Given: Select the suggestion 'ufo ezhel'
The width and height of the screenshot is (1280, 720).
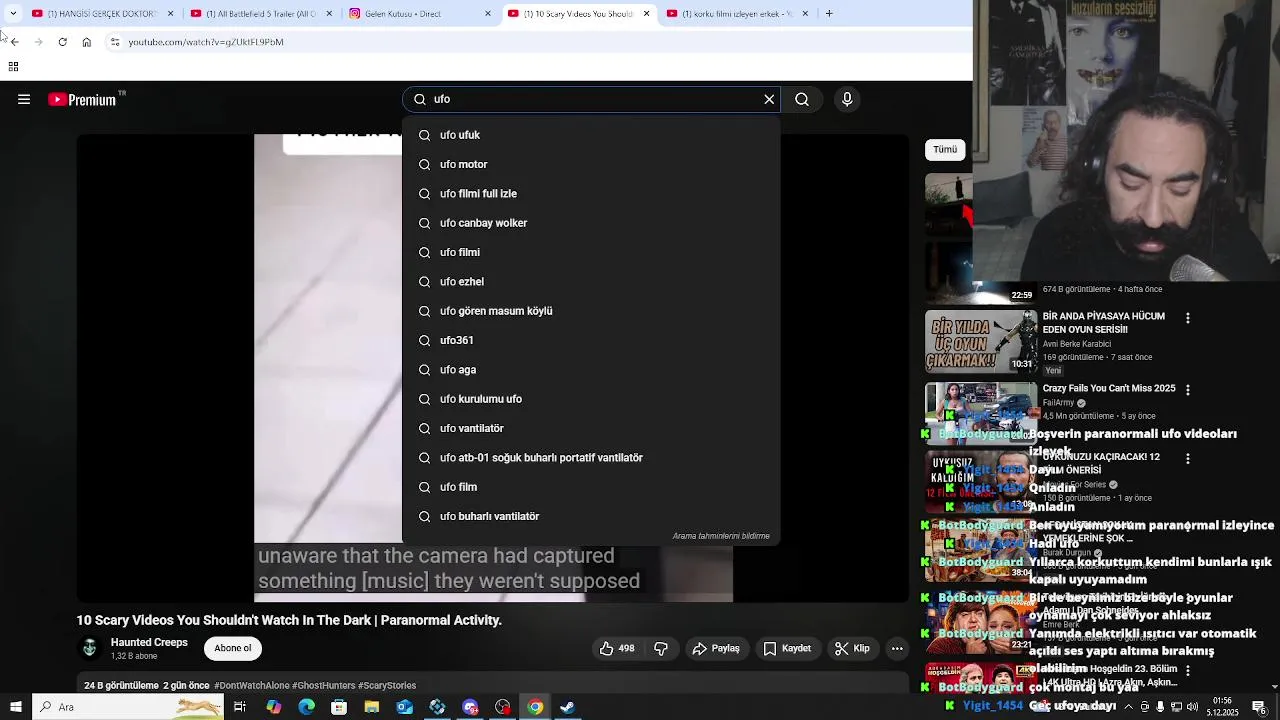Looking at the screenshot, I should click(x=591, y=281).
